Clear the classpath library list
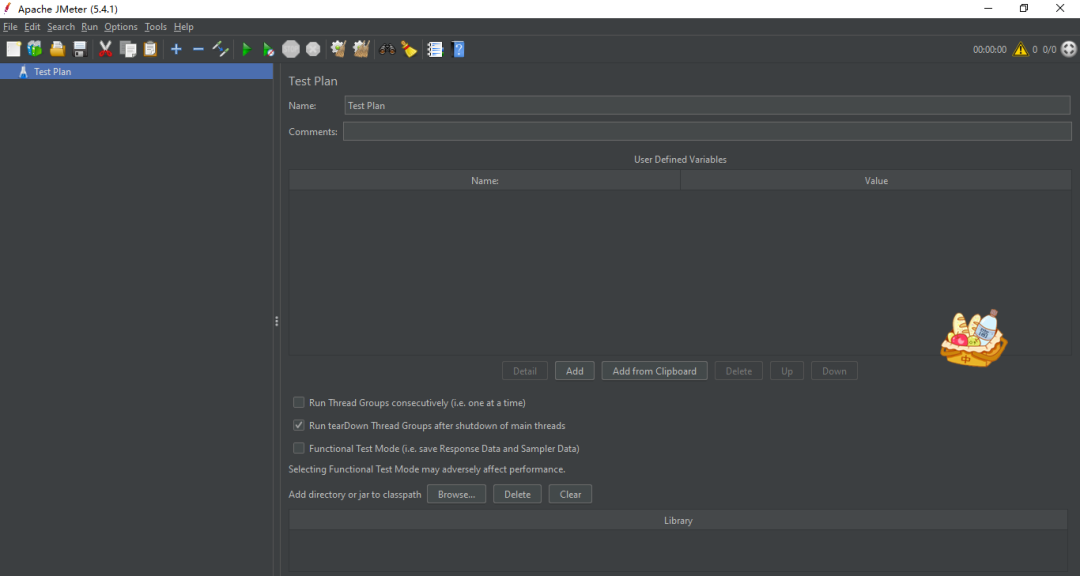 570,494
